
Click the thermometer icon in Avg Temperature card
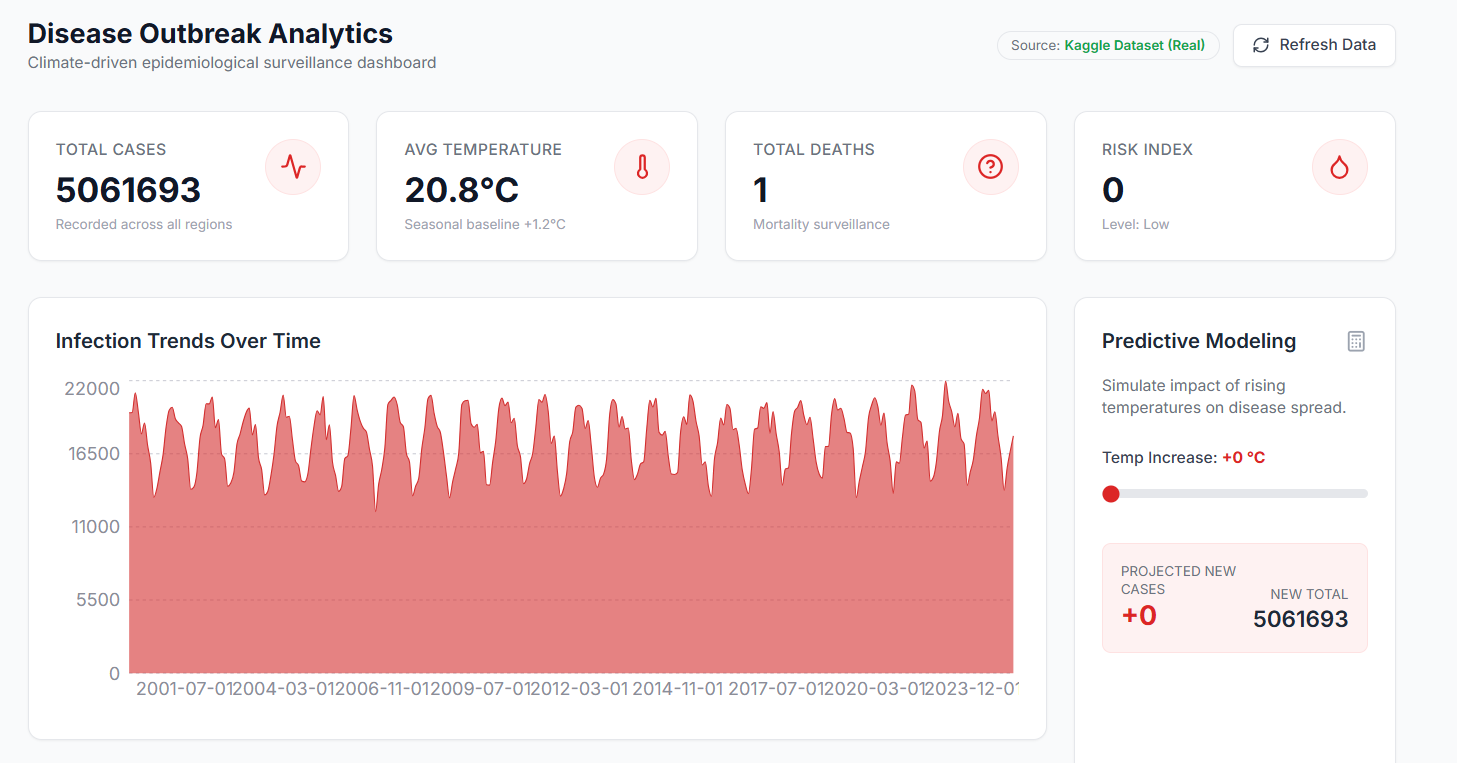click(x=641, y=167)
